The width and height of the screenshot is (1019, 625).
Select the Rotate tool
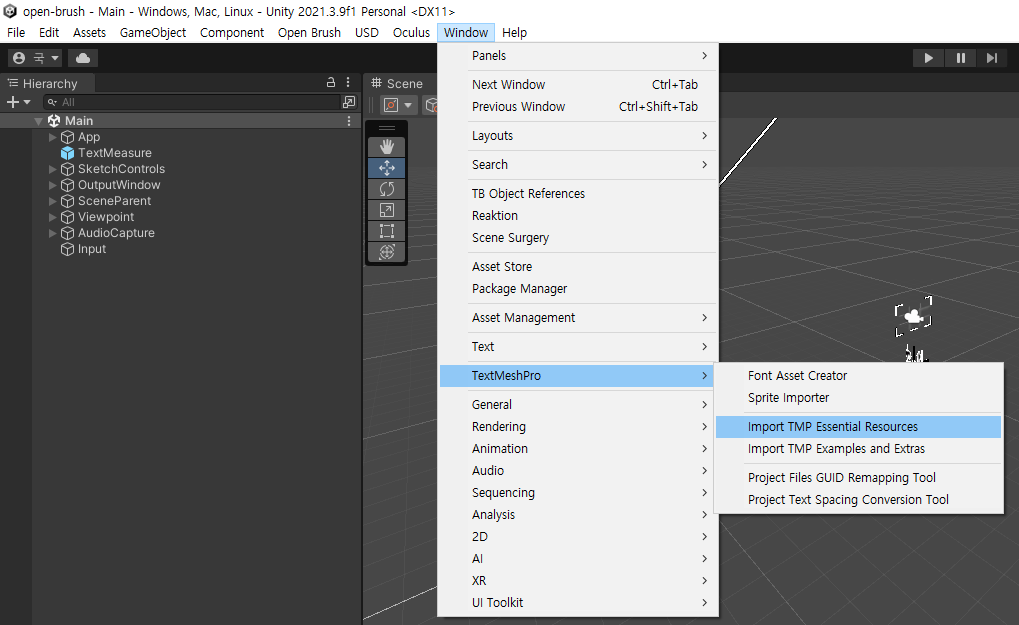coord(387,189)
